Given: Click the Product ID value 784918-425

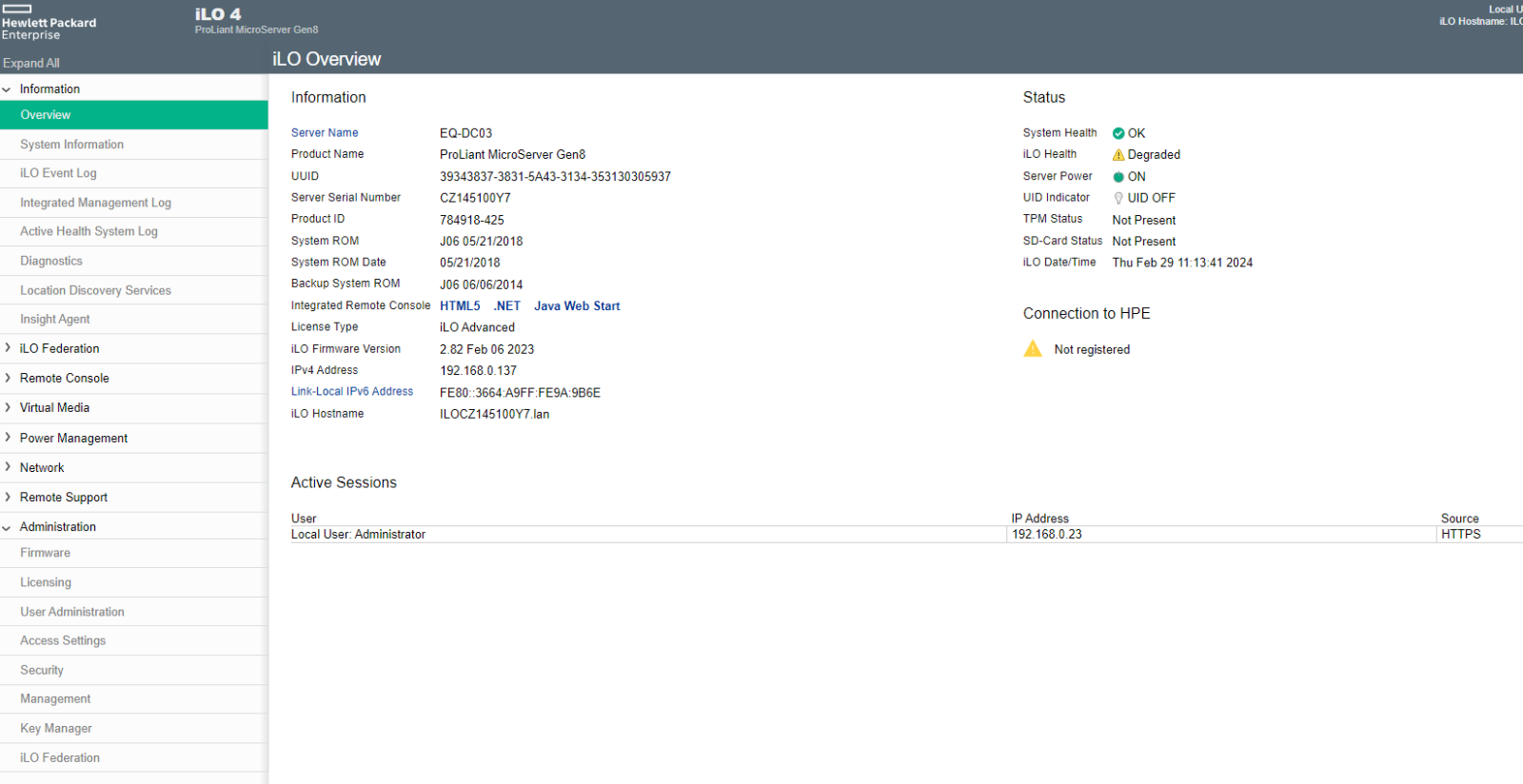Looking at the screenshot, I should pos(472,220).
